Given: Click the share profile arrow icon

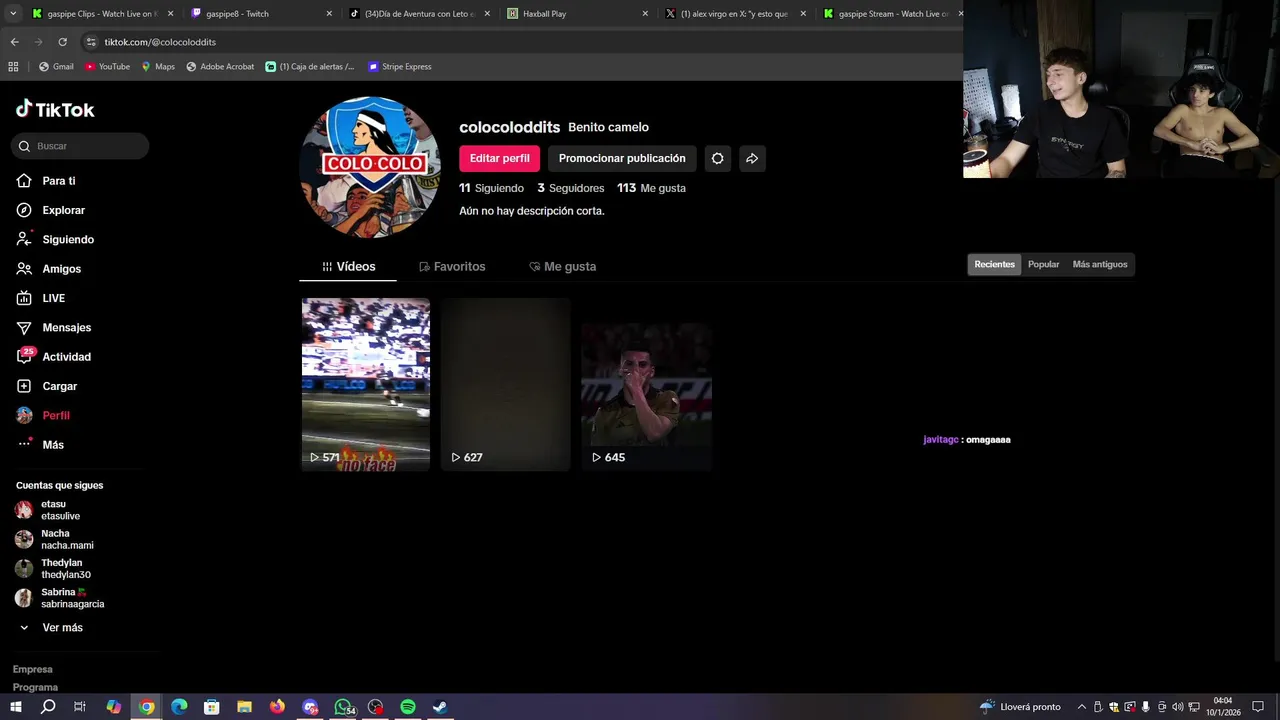Looking at the screenshot, I should click(752, 158).
